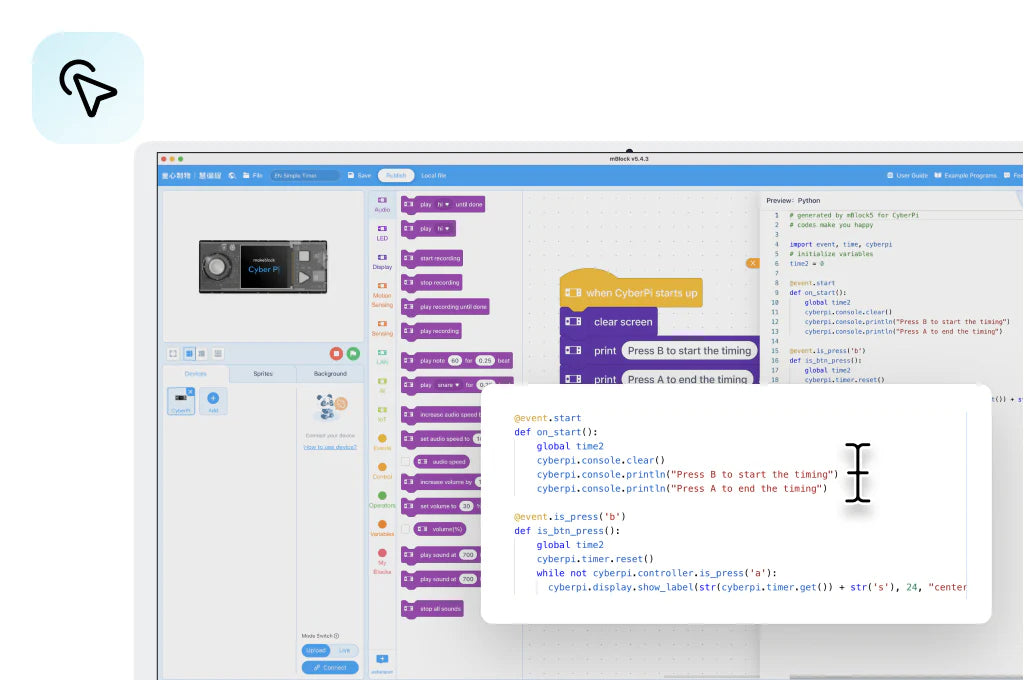
Task: Open the Audio block category
Action: 382,204
